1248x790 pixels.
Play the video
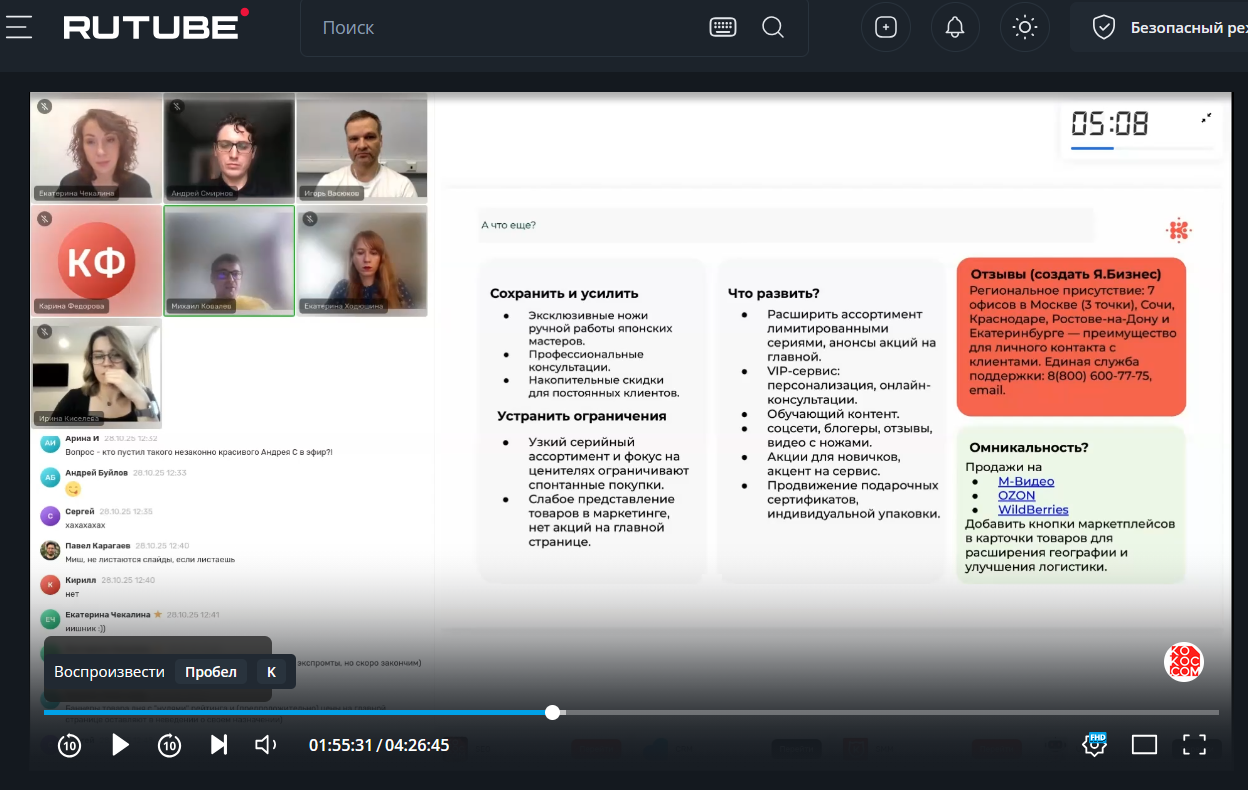(x=120, y=745)
